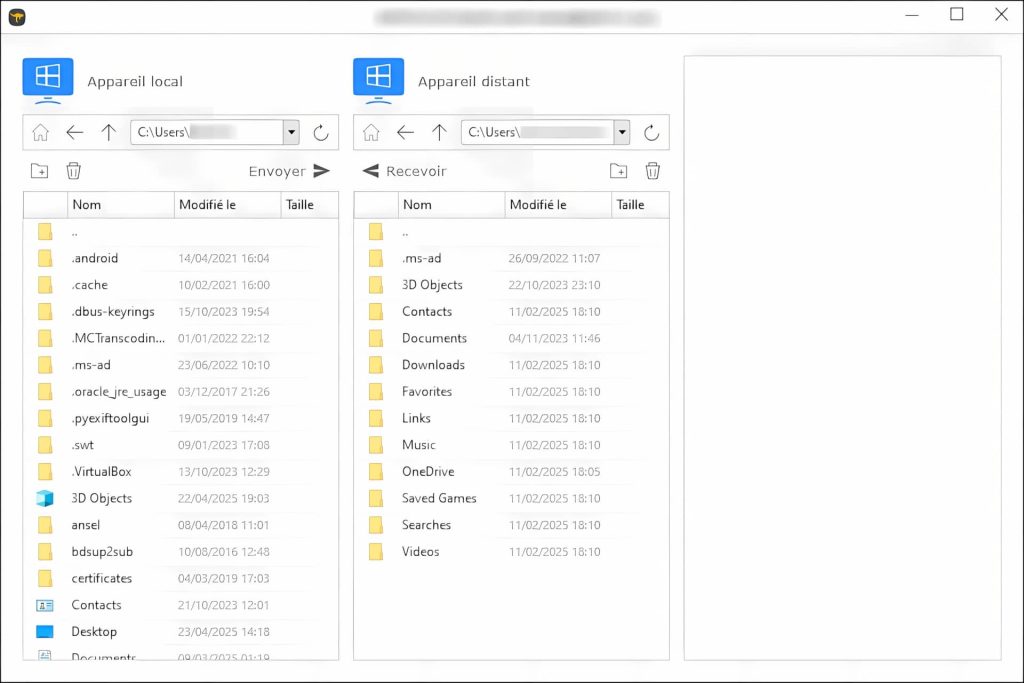Create a new folder on the remote device
The image size is (1024, 683).
click(618, 170)
